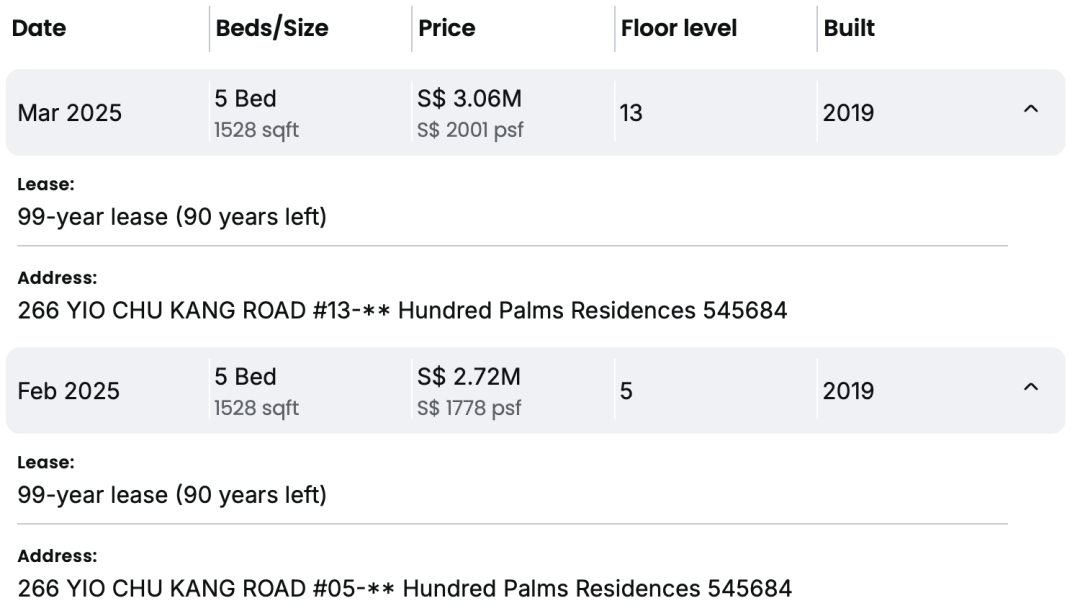Click the Beds/Size column header
This screenshot has width=1080, height=611.
click(x=272, y=28)
